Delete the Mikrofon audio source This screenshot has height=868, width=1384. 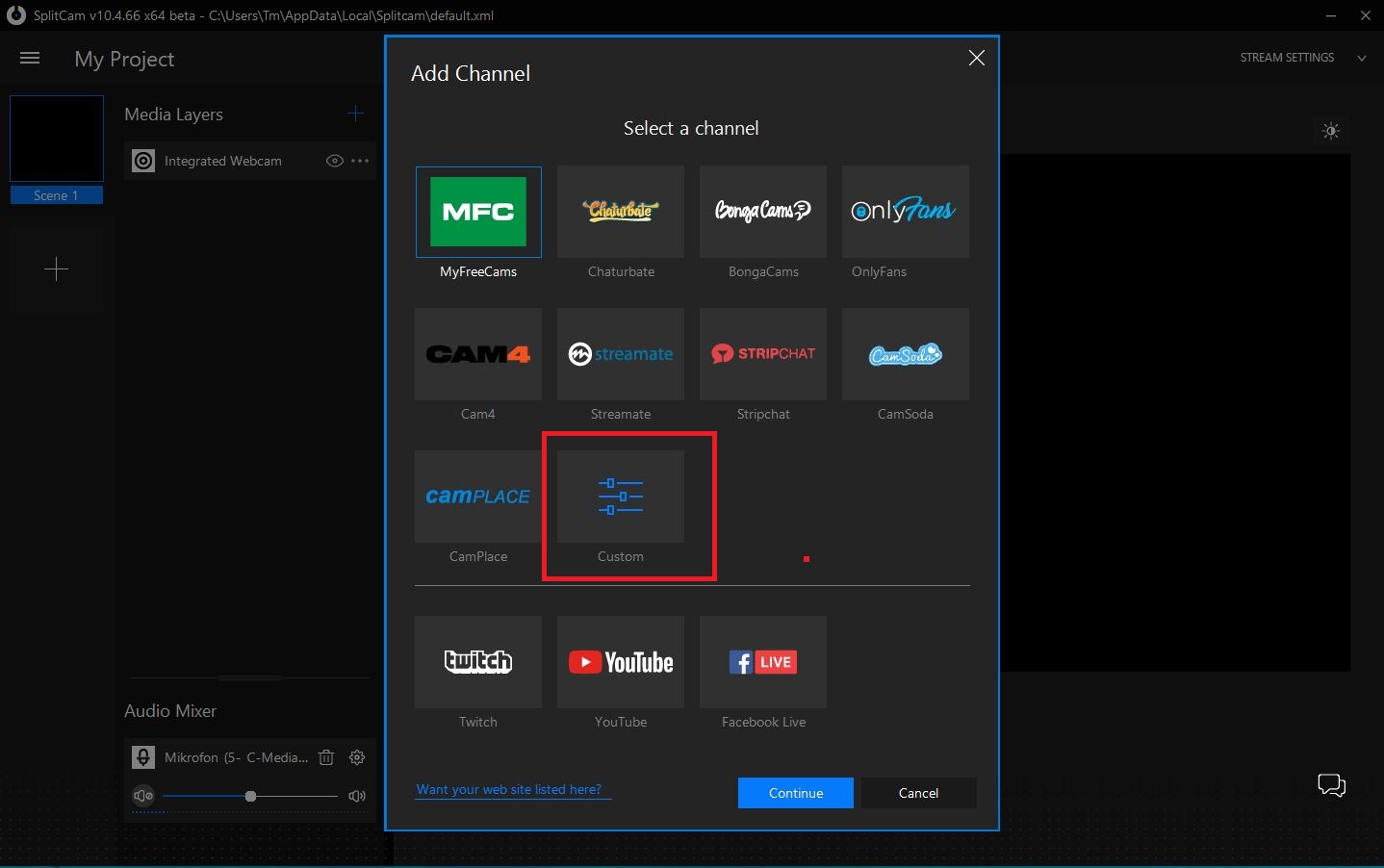326,757
